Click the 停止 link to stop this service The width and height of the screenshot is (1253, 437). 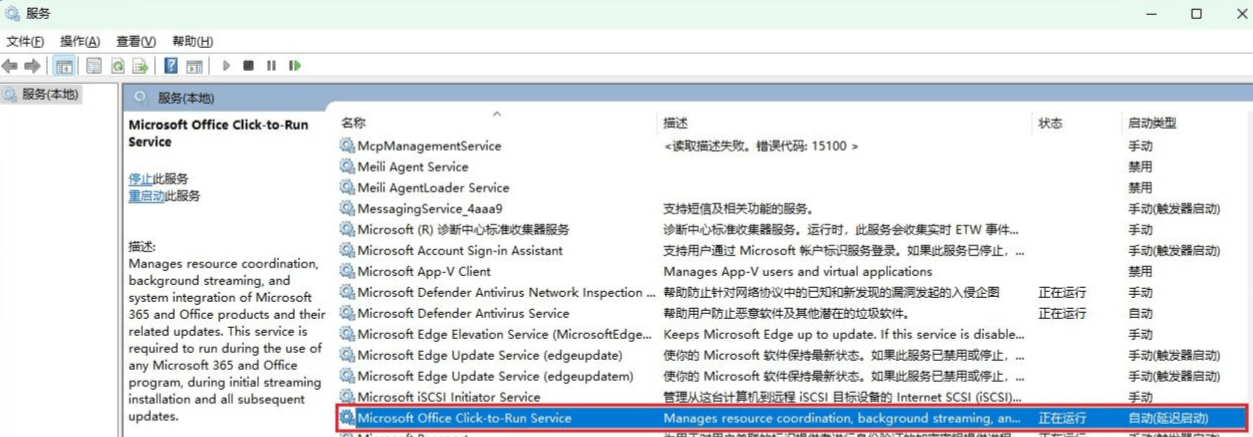click(x=140, y=179)
